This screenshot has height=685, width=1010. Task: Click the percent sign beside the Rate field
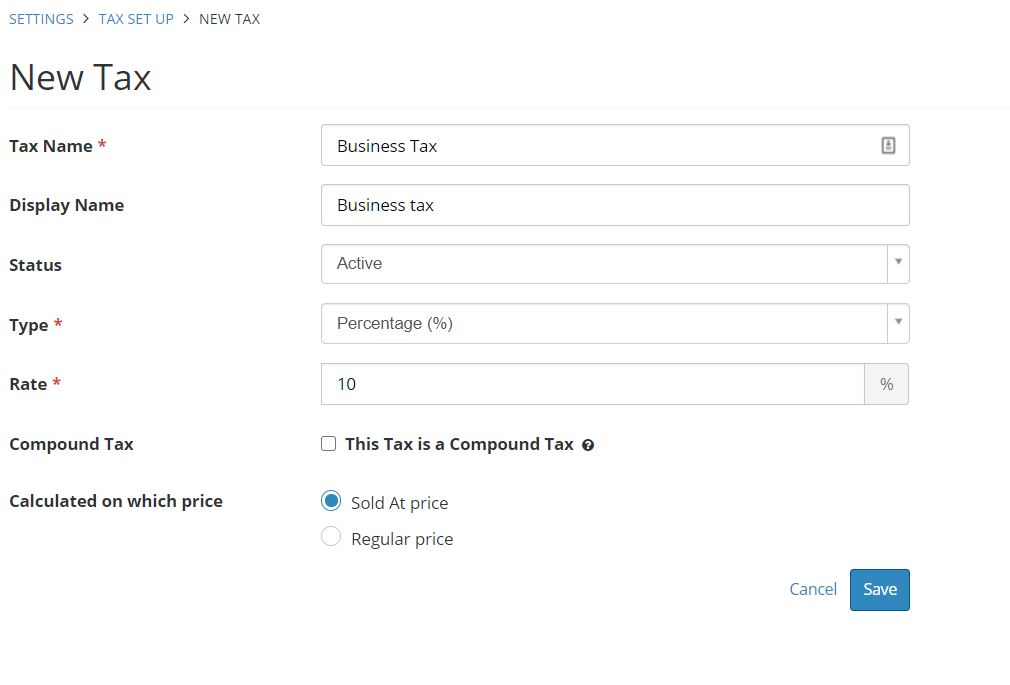point(886,384)
